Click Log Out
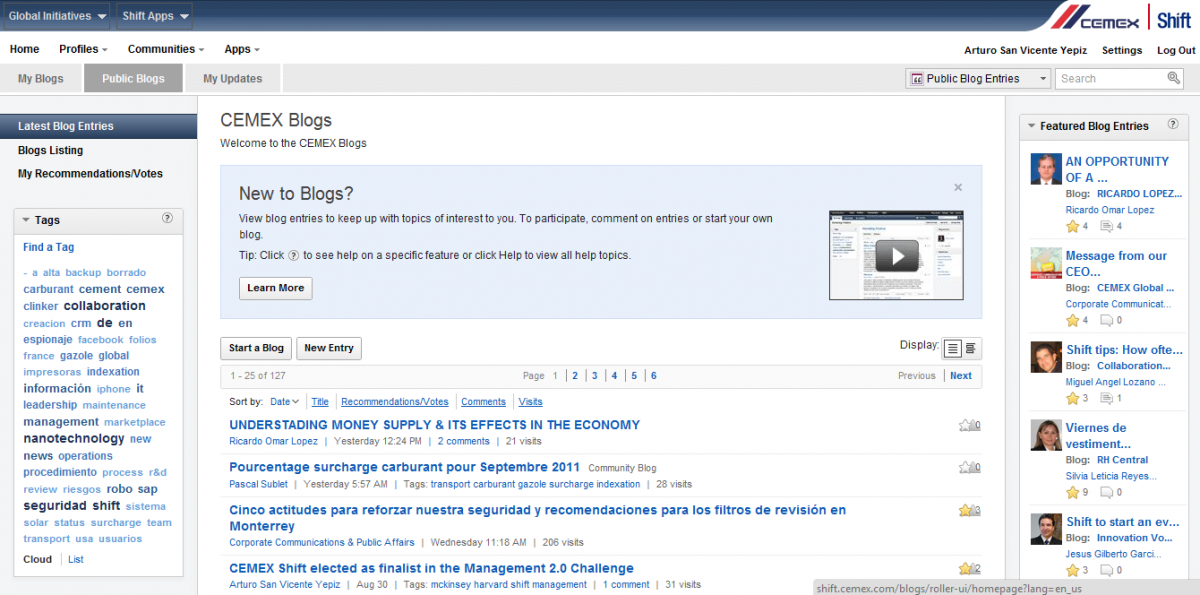The height and width of the screenshot is (595, 1200). (1176, 50)
